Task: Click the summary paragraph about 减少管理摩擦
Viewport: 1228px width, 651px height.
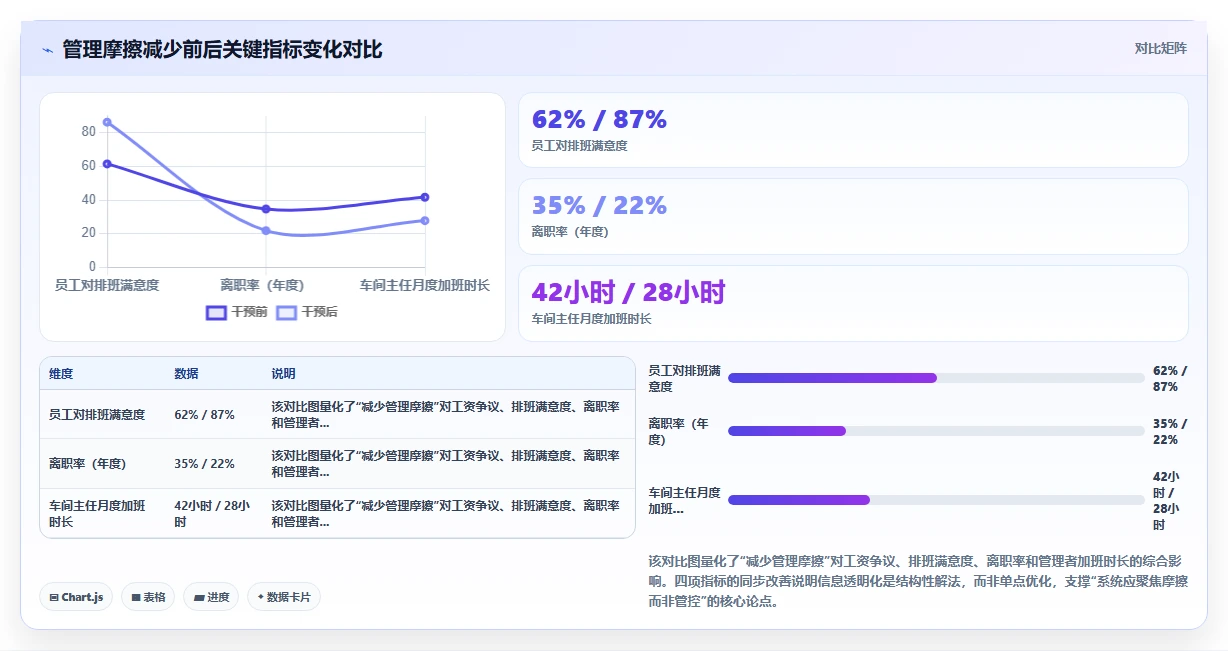Action: 918,581
